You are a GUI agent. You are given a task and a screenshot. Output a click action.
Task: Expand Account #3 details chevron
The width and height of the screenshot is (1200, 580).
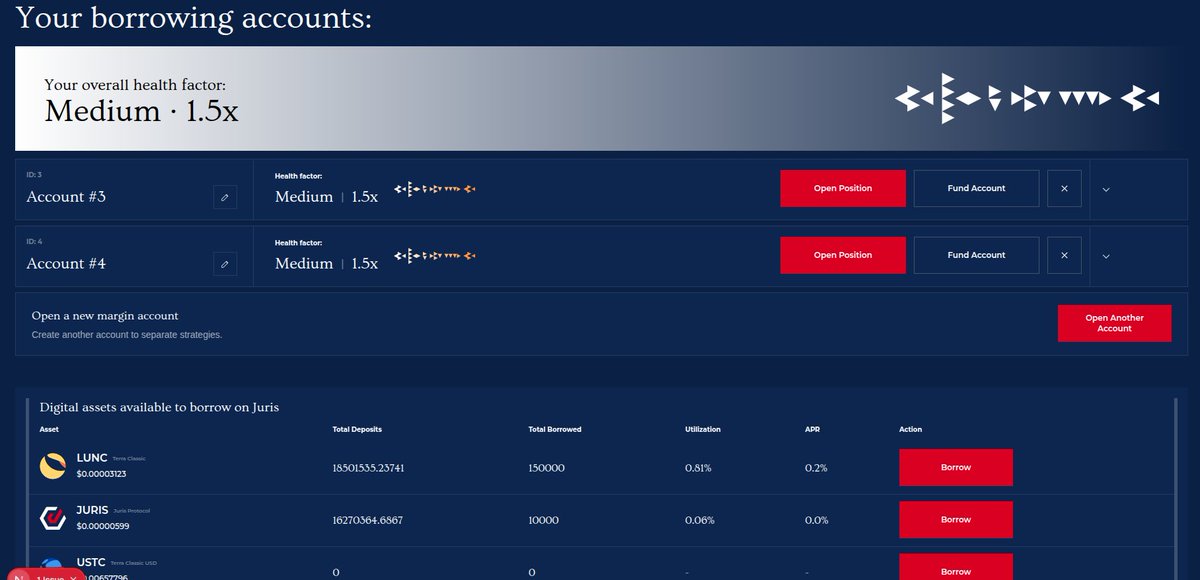pos(1106,189)
